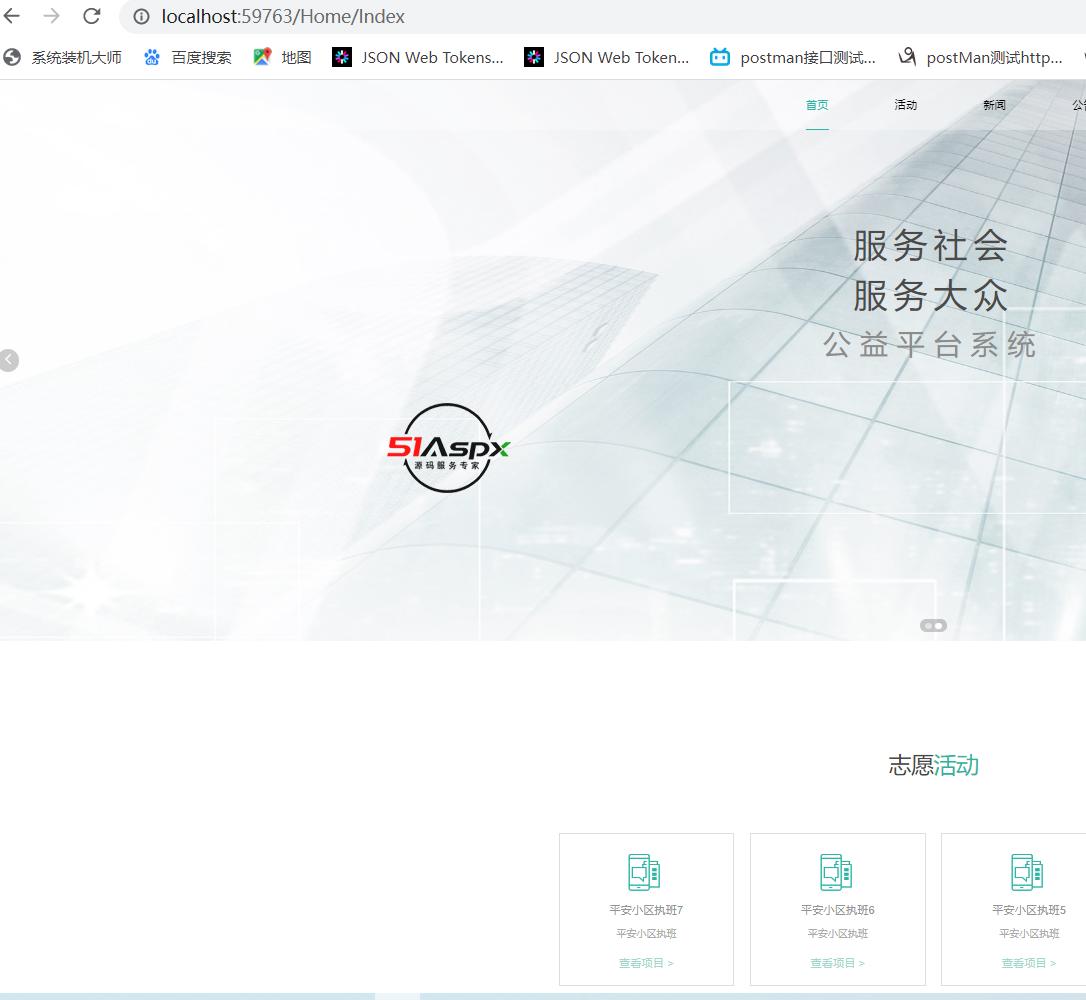The image size is (1086, 1000).
Task: Click the bilibili TV icon bookmark
Action: tap(720, 57)
